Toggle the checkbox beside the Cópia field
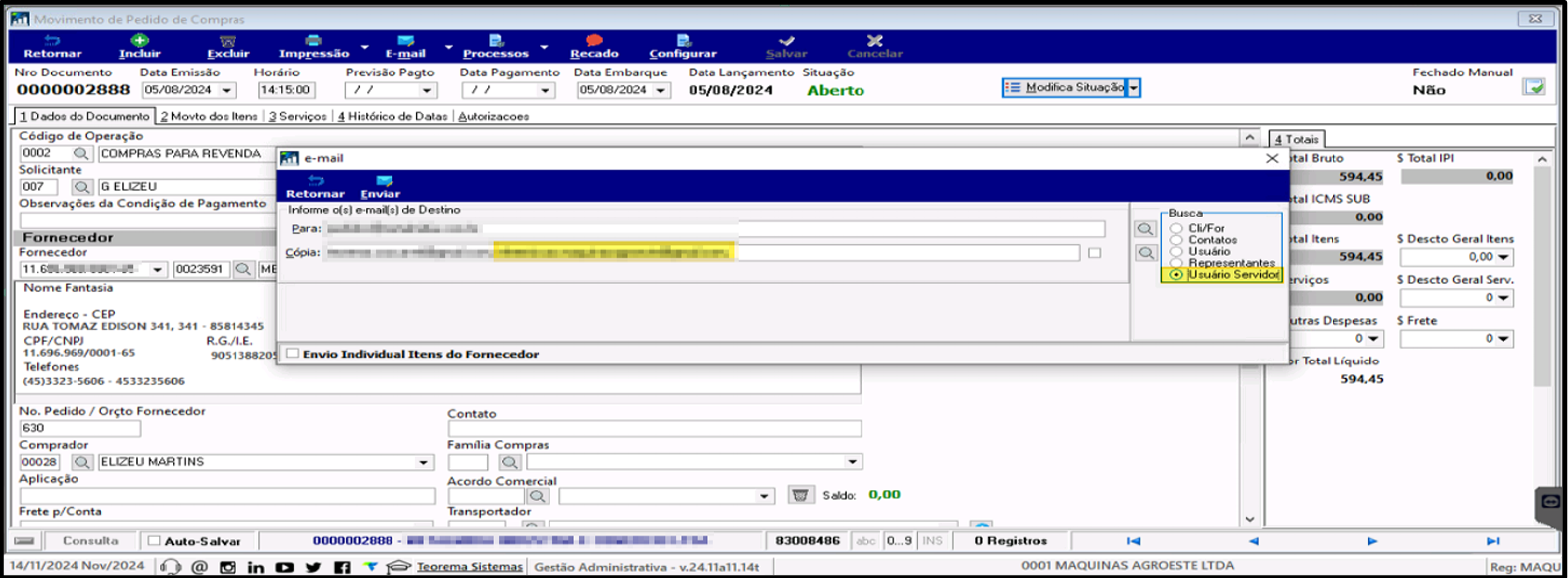Image resolution: width=1568 pixels, height=578 pixels. [1094, 253]
